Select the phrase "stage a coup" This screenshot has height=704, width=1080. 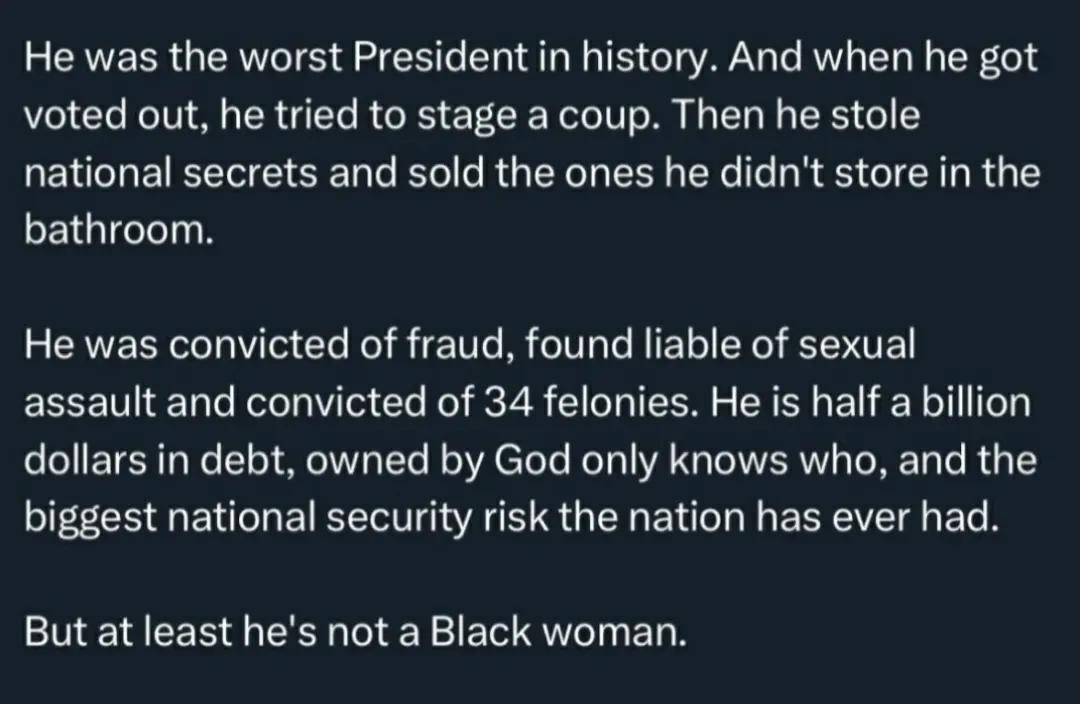(x=535, y=116)
